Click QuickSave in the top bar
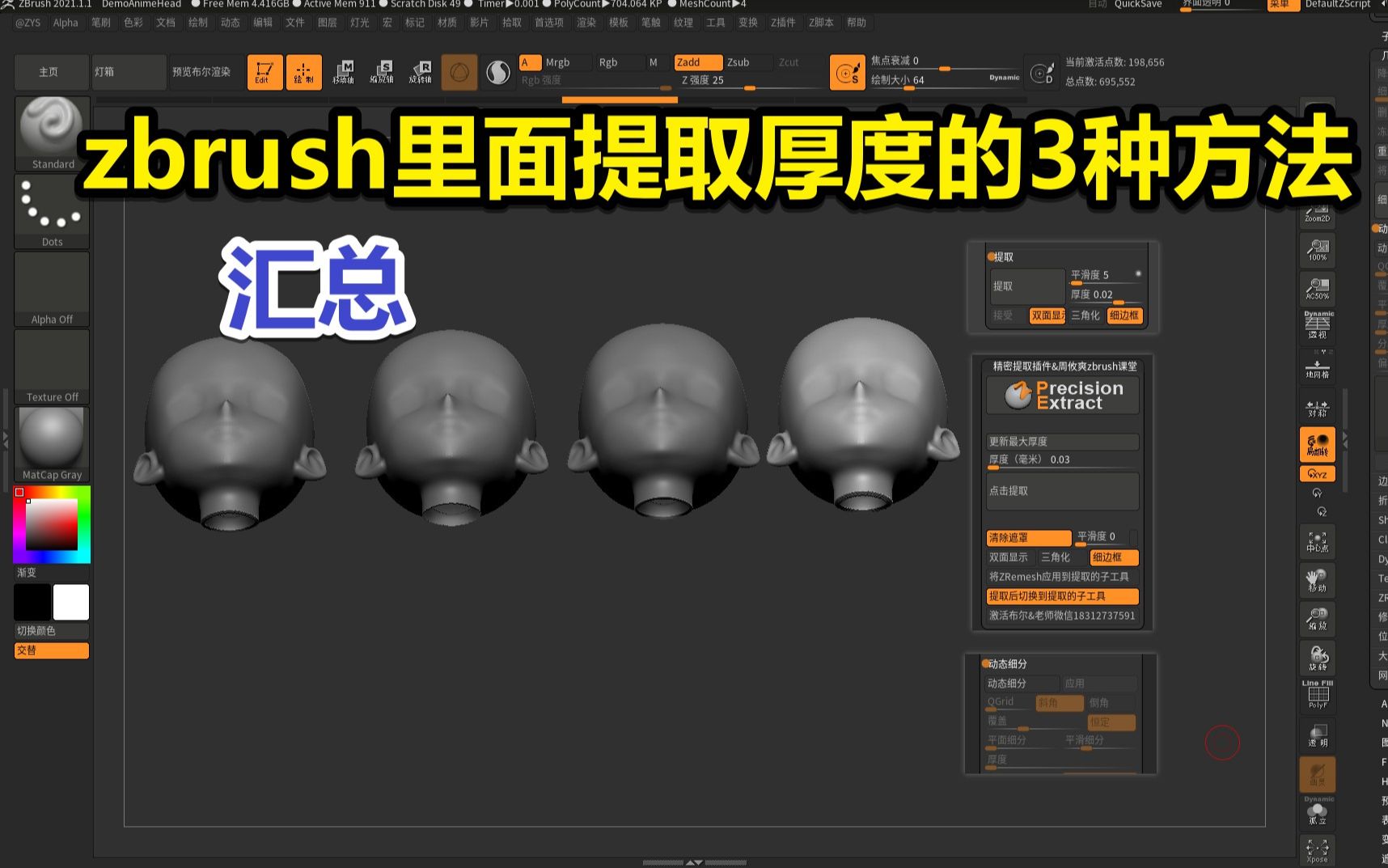Image resolution: width=1388 pixels, height=868 pixels. [1138, 4]
